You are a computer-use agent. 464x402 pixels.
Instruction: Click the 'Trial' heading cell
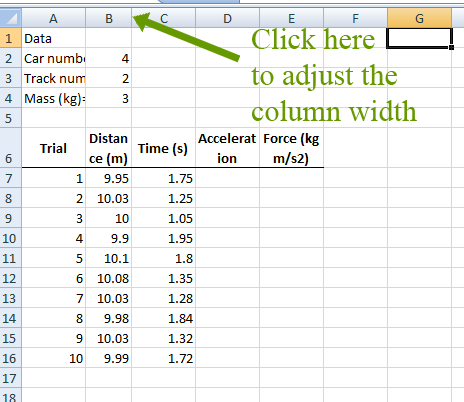pyautogui.click(x=54, y=148)
